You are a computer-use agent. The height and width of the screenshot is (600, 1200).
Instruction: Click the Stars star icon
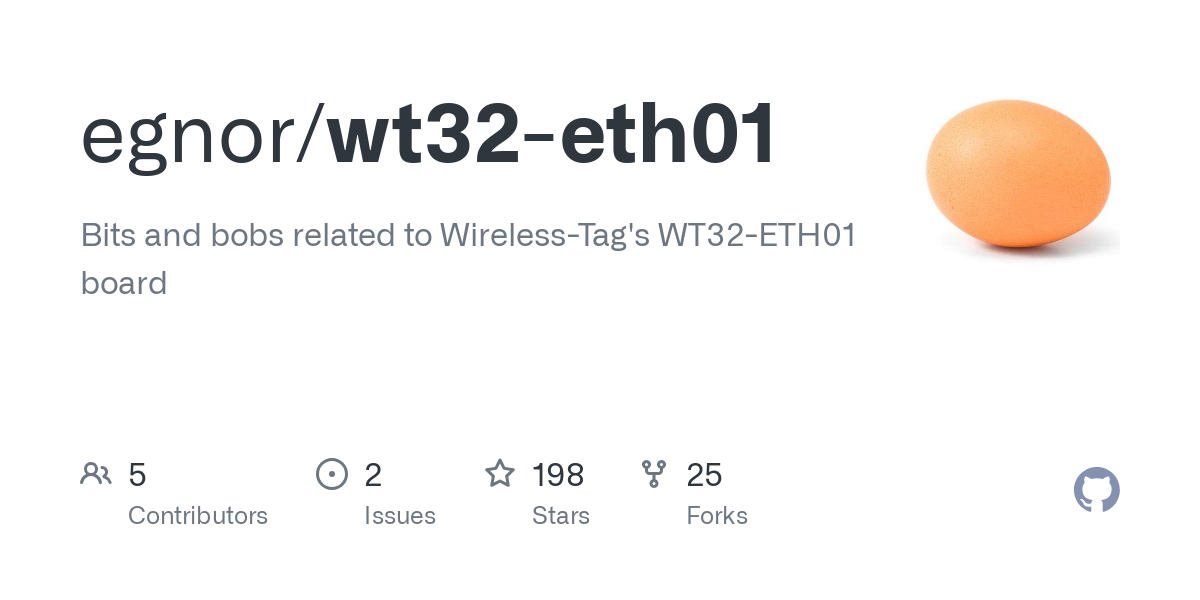point(500,473)
